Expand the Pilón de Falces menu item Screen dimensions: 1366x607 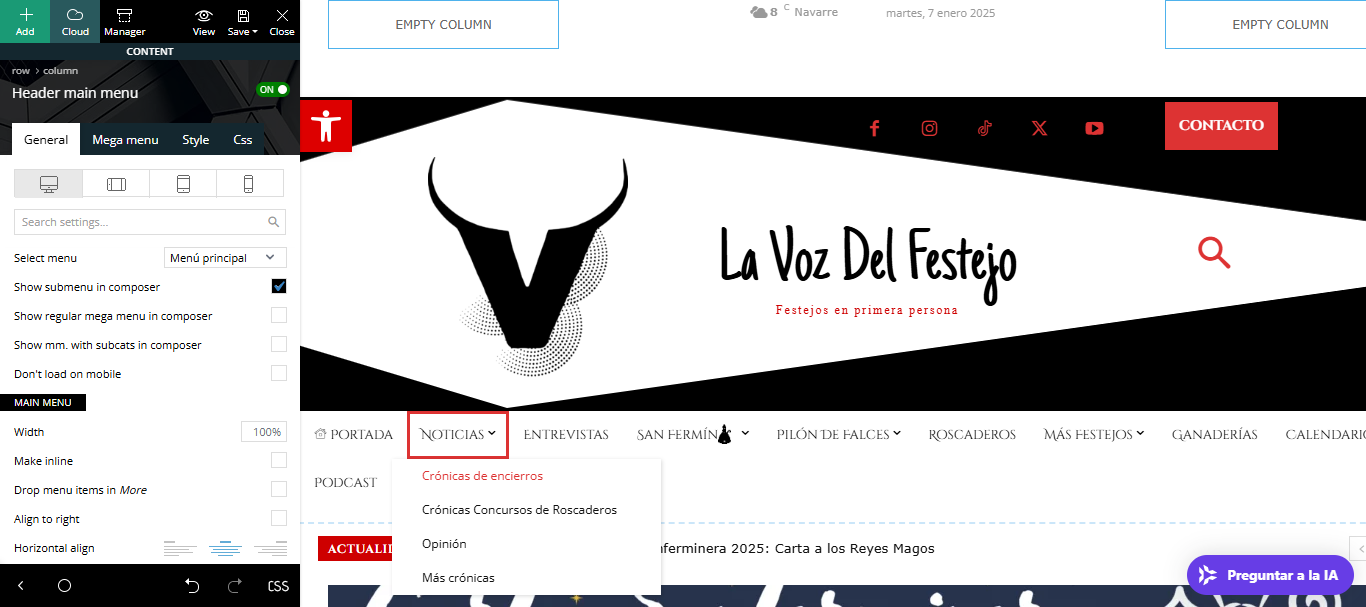tap(839, 435)
